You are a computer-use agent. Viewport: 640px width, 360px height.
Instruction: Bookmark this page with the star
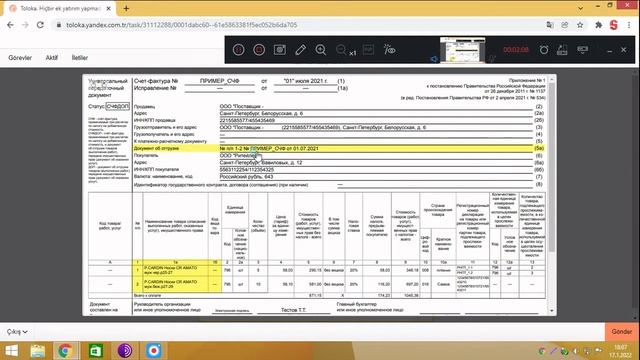580,25
